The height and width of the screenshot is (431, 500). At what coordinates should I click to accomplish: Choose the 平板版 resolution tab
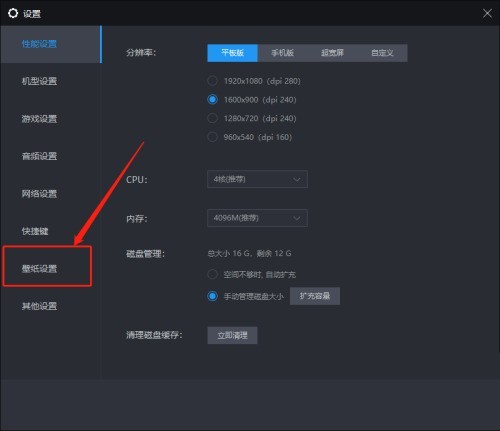232,53
